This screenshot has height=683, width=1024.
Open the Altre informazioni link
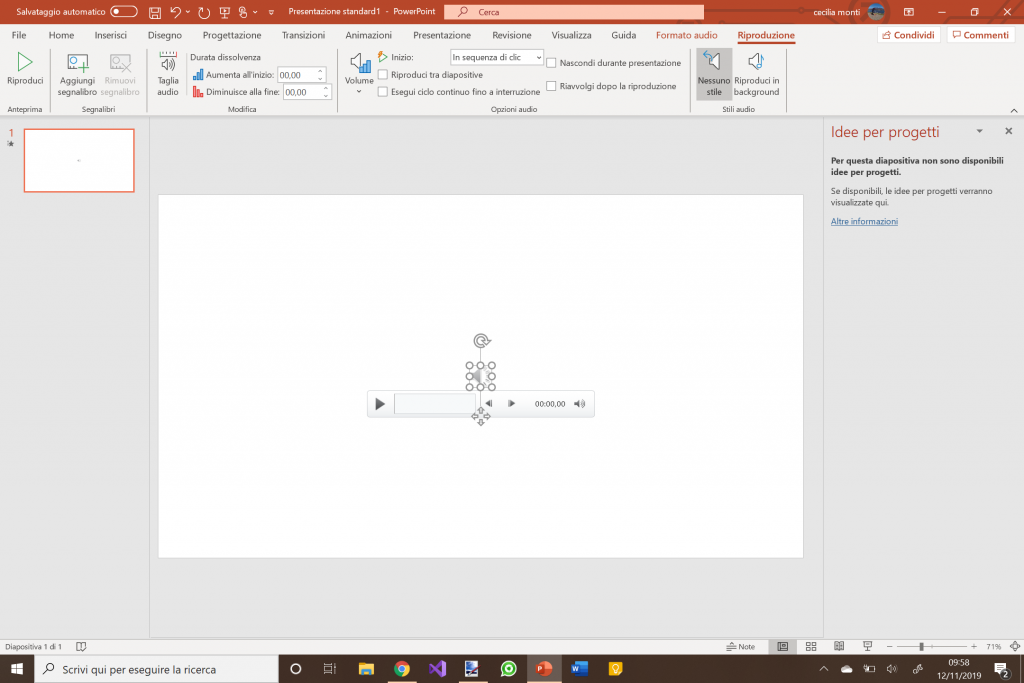coord(864,221)
